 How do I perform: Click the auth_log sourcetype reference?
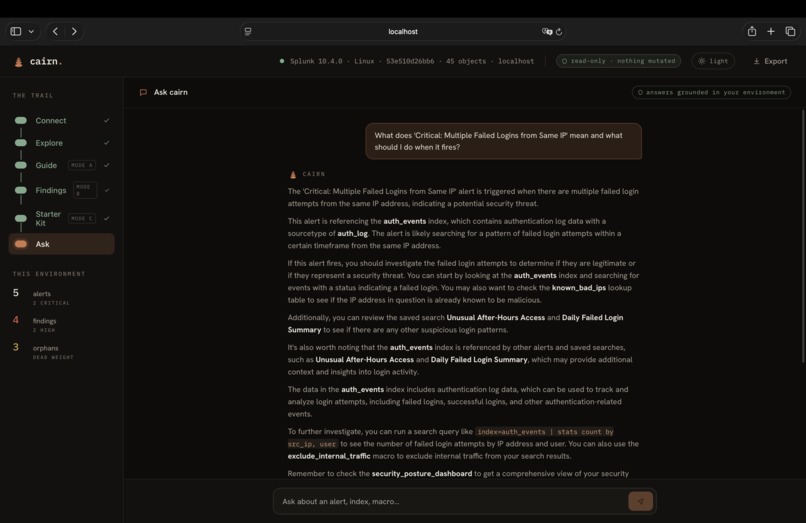tap(352, 233)
